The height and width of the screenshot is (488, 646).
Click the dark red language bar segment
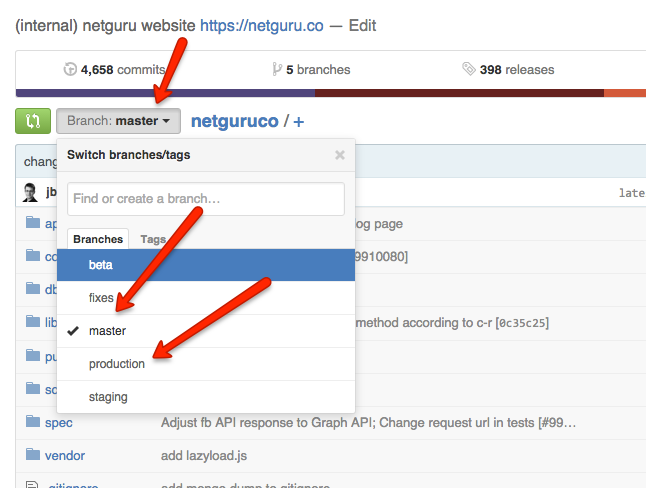(459, 93)
